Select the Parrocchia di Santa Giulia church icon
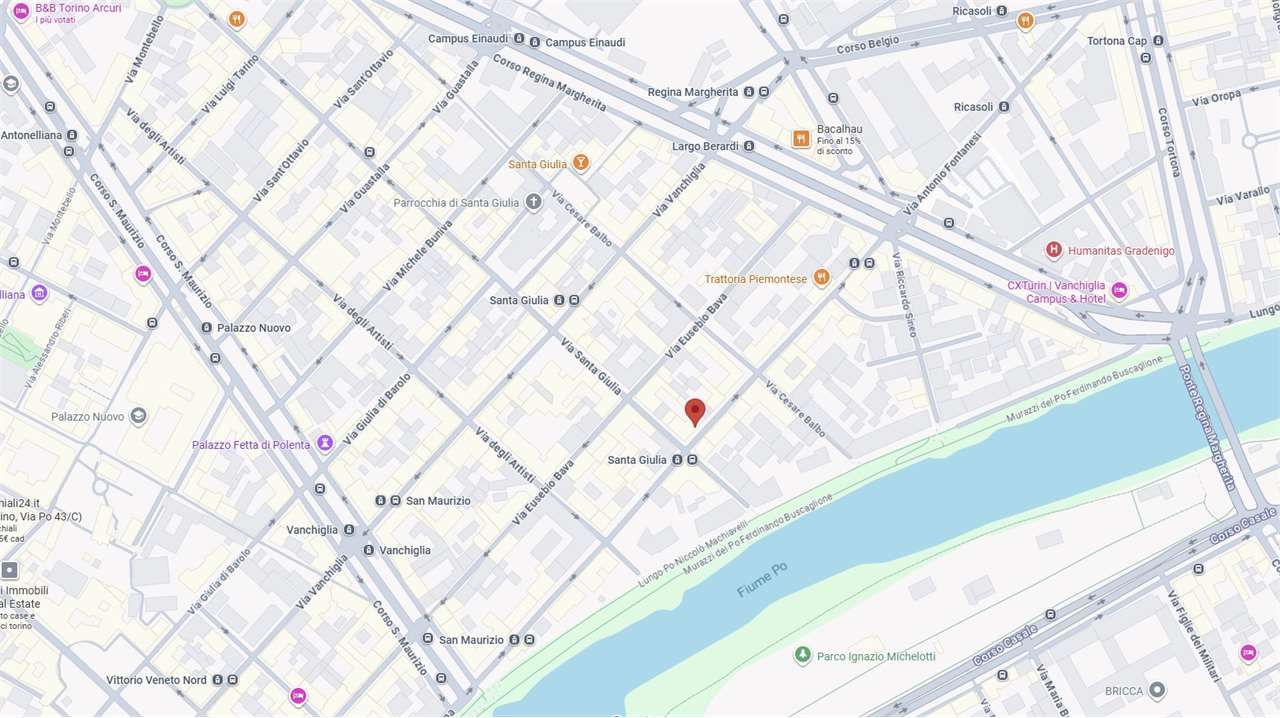1280x718 pixels. click(534, 202)
